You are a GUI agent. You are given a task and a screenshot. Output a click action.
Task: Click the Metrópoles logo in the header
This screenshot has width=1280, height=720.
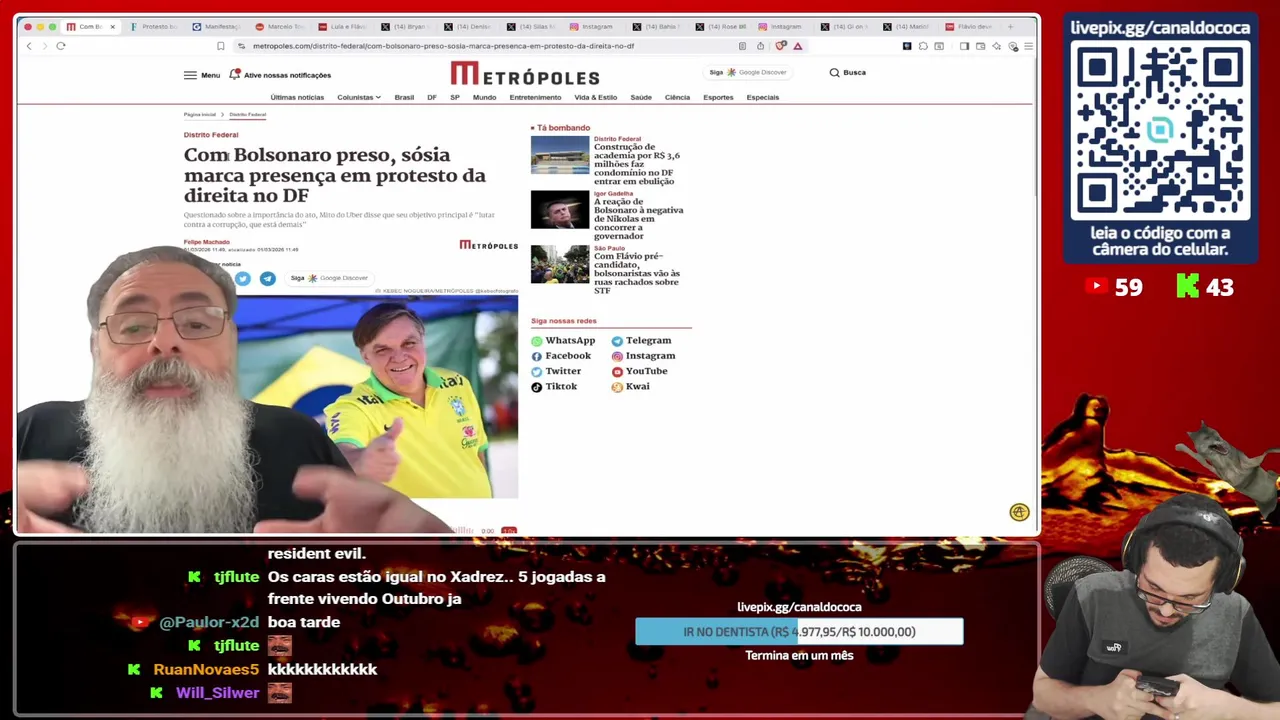click(x=525, y=74)
